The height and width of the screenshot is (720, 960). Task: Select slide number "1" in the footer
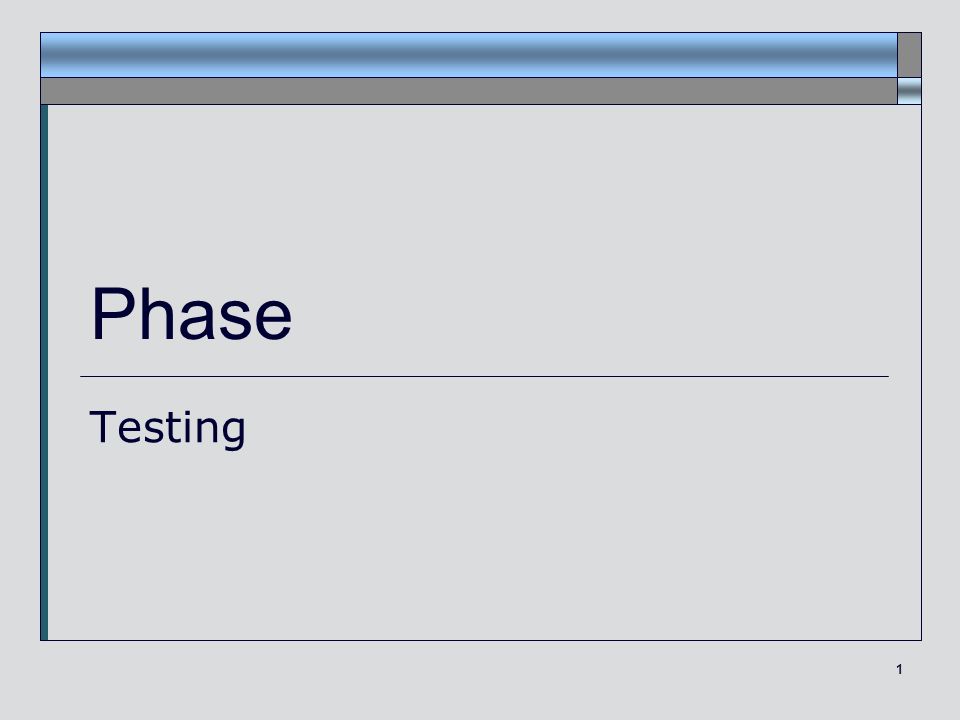(x=899, y=669)
